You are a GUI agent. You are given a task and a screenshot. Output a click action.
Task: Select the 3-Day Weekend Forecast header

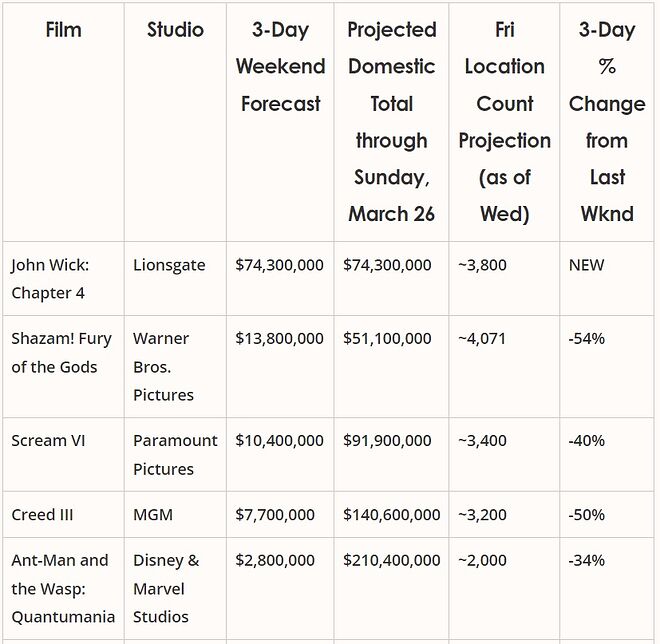pos(280,67)
